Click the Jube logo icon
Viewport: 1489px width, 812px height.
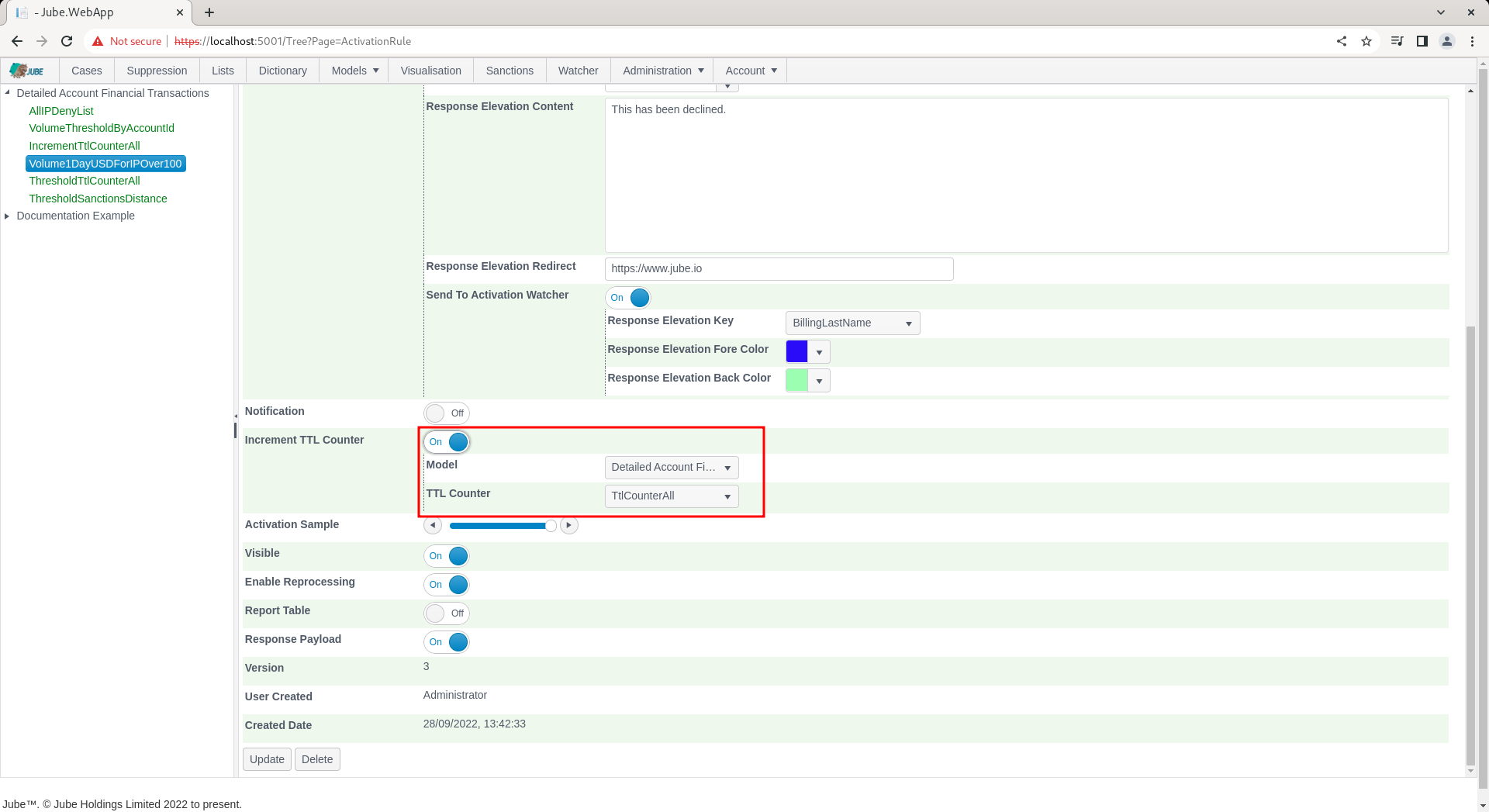tap(26, 71)
